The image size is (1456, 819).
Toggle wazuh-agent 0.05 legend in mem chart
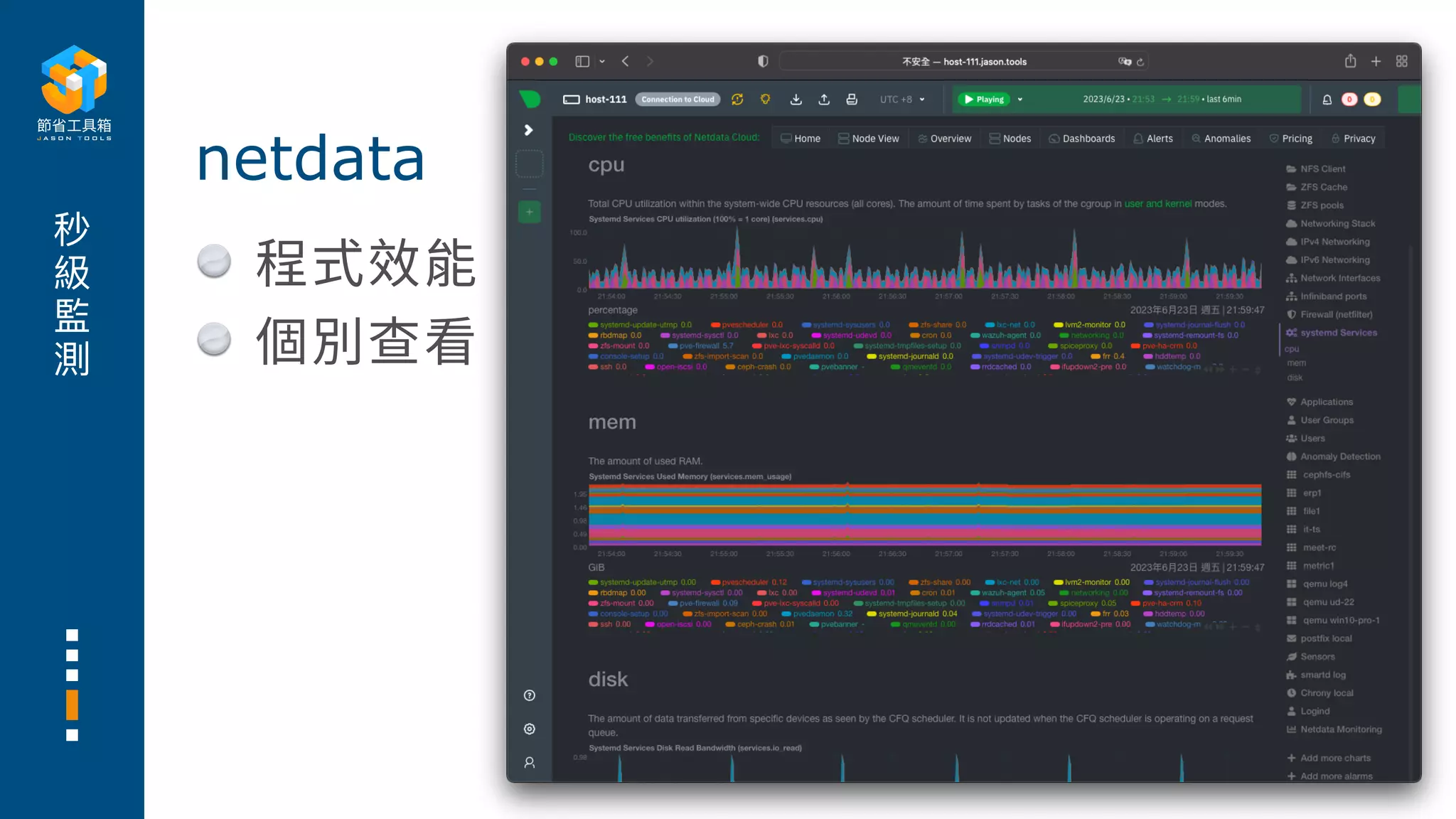click(x=1008, y=593)
